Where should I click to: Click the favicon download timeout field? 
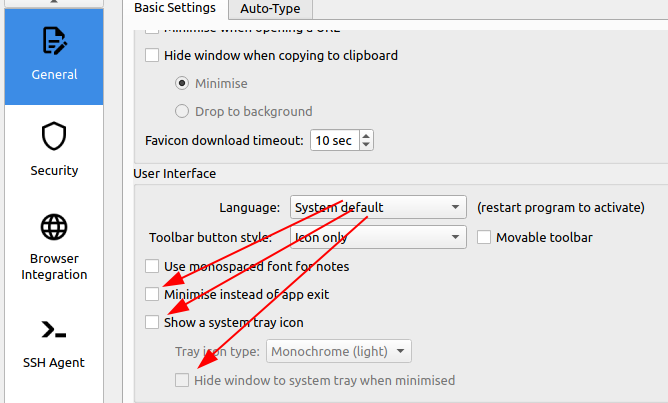click(x=334, y=141)
